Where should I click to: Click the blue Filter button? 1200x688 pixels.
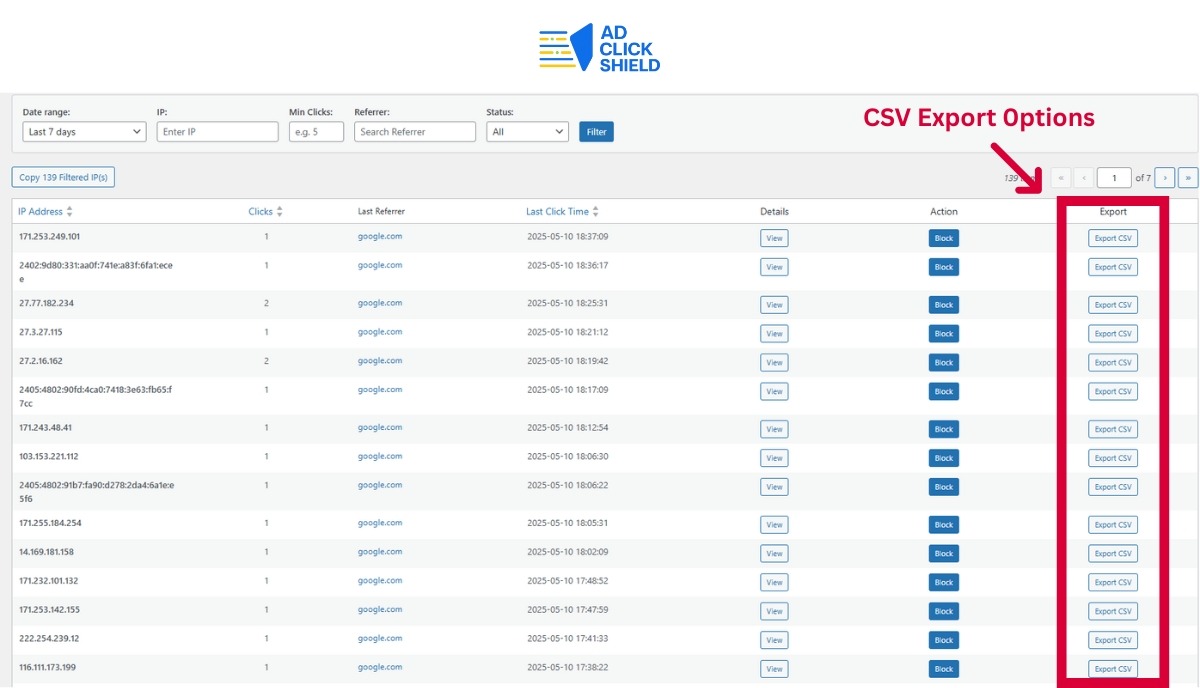(x=596, y=131)
